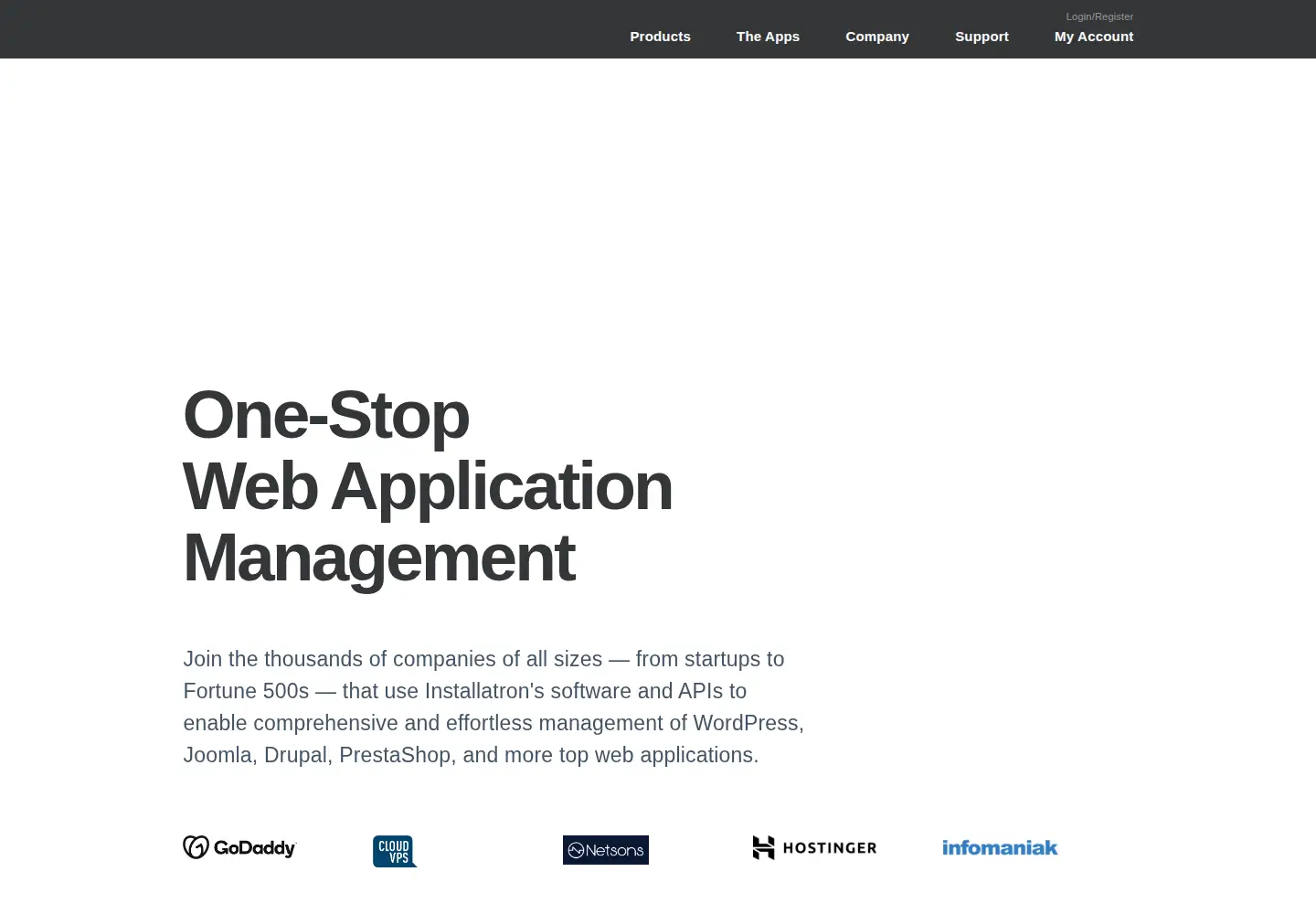Open the My Account menu

point(1094,37)
